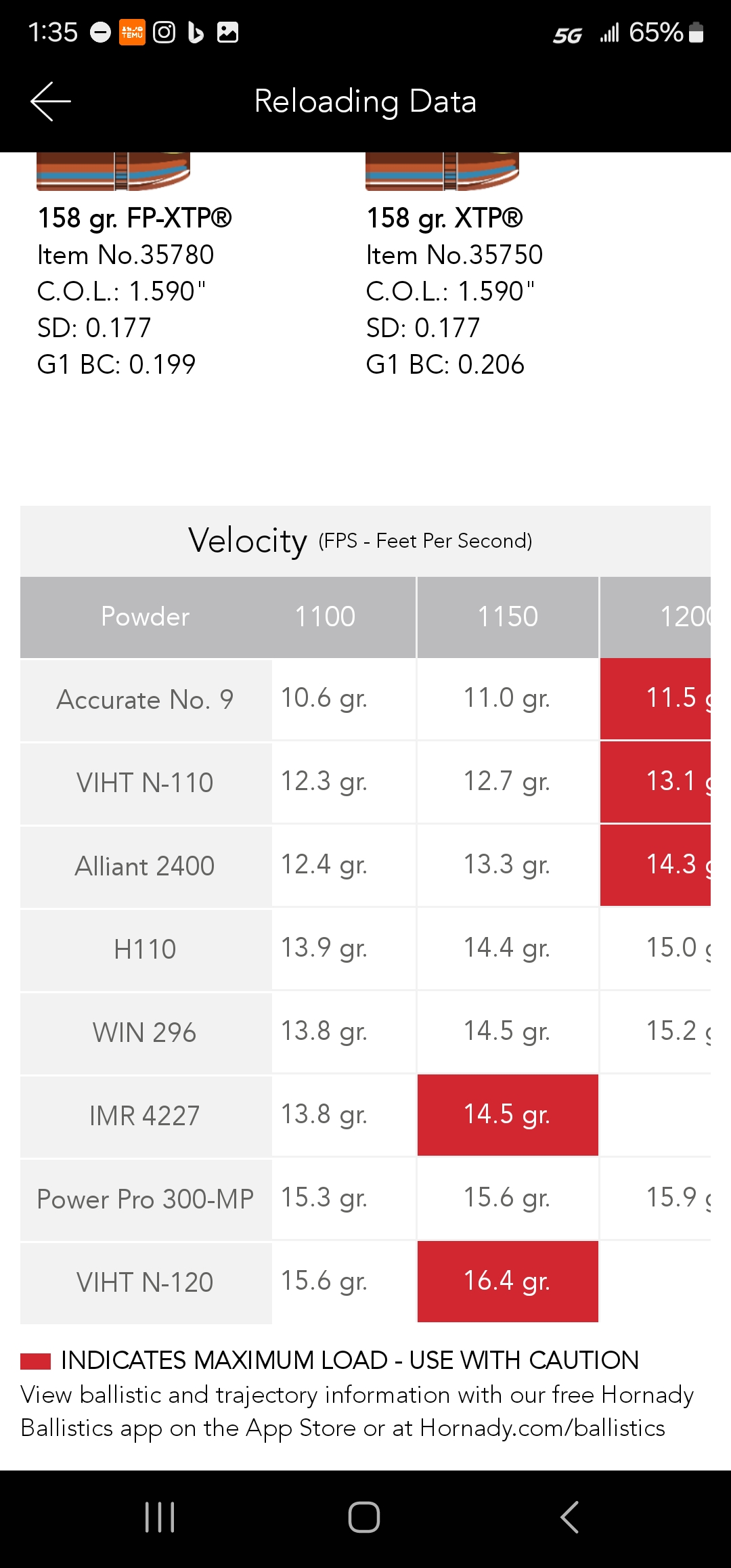
Task: Select the Power Pro 300-MP powder label
Action: coord(146,1199)
